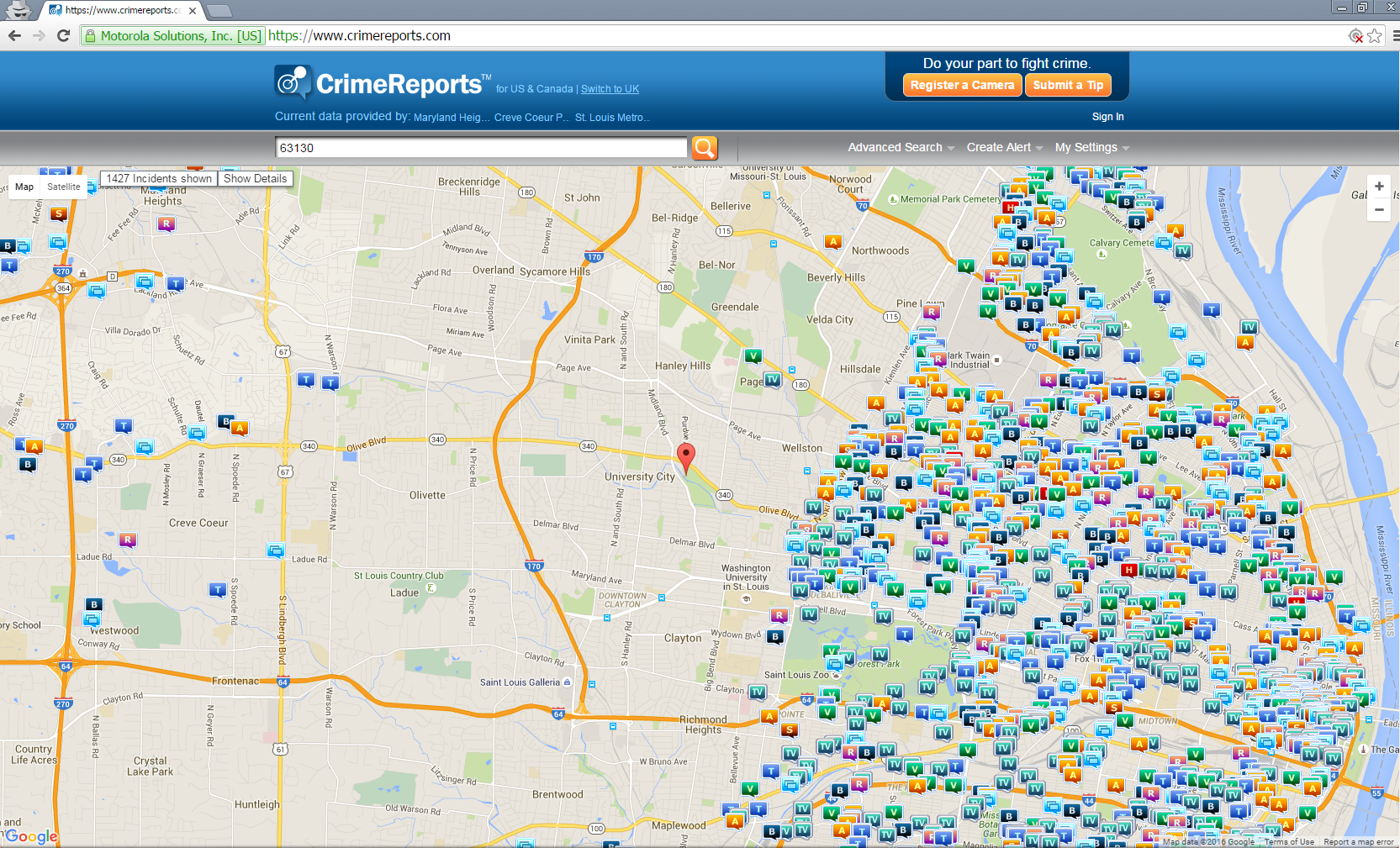Viewport: 1400px width, 848px height.
Task: Click the orange search magnifier button
Action: point(705,148)
